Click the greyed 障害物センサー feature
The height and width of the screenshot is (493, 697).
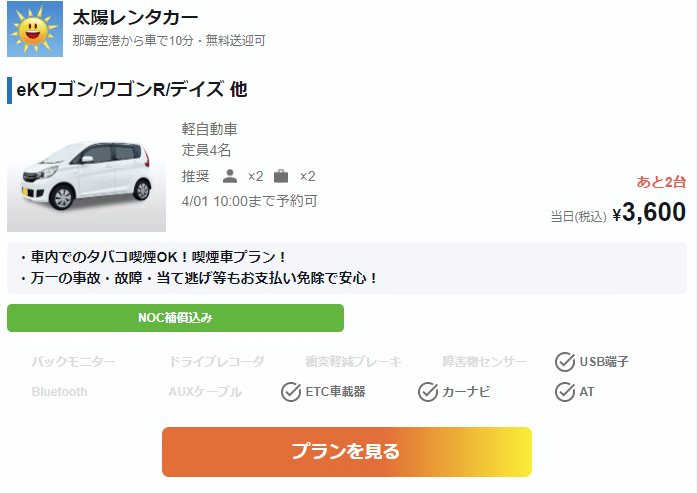point(484,362)
